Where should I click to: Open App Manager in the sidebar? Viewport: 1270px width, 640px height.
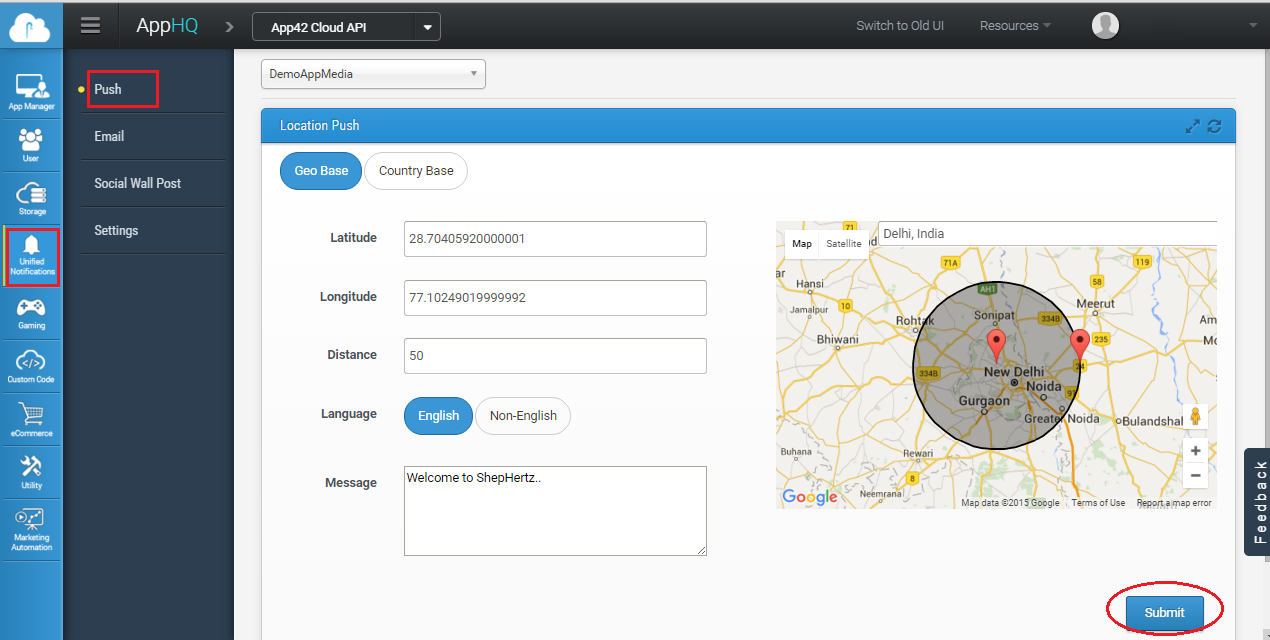point(31,91)
